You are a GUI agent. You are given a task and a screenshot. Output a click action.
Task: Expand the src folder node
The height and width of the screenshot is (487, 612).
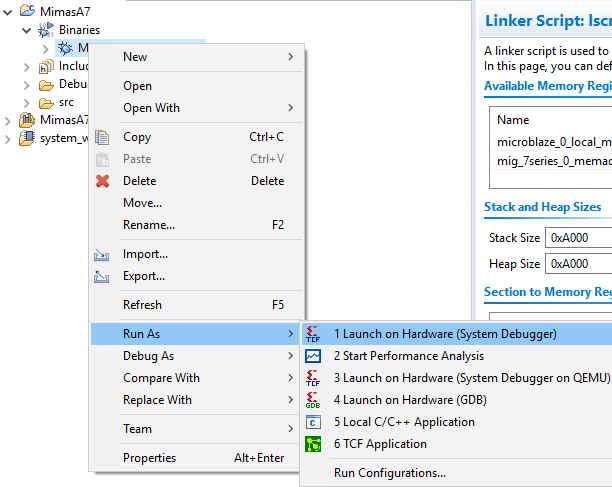pos(27,103)
